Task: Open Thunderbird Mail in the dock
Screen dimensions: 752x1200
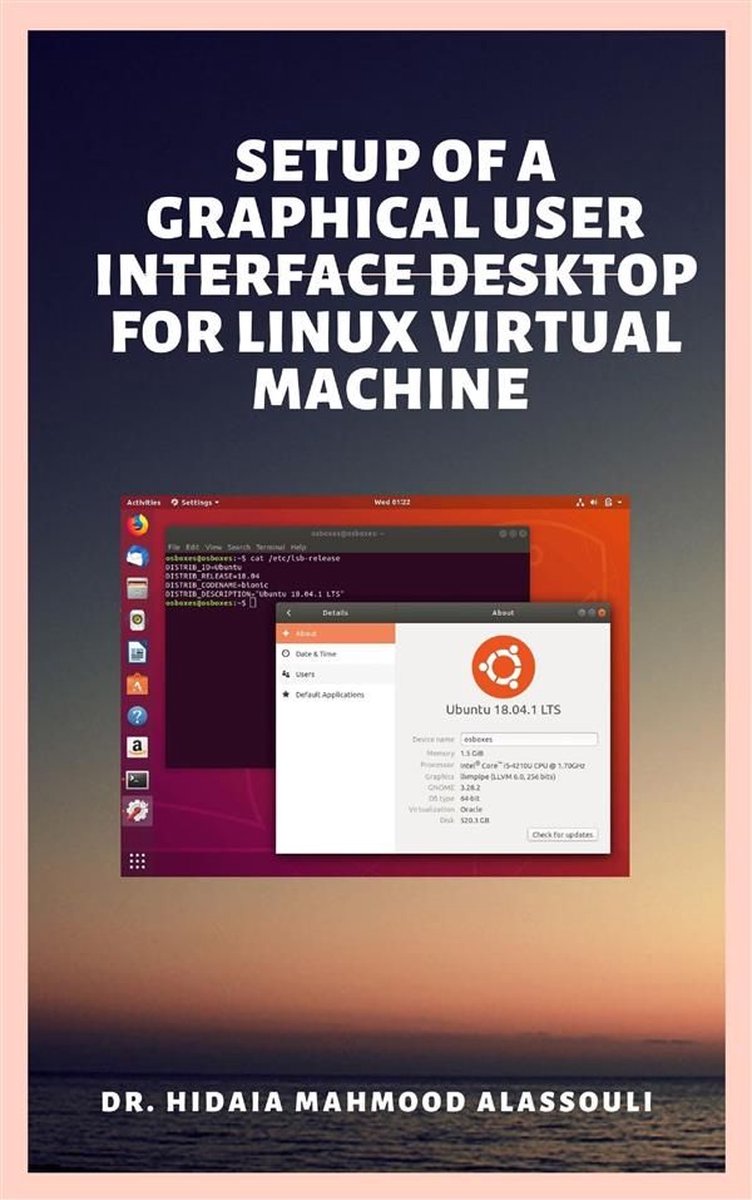Action: (137, 556)
